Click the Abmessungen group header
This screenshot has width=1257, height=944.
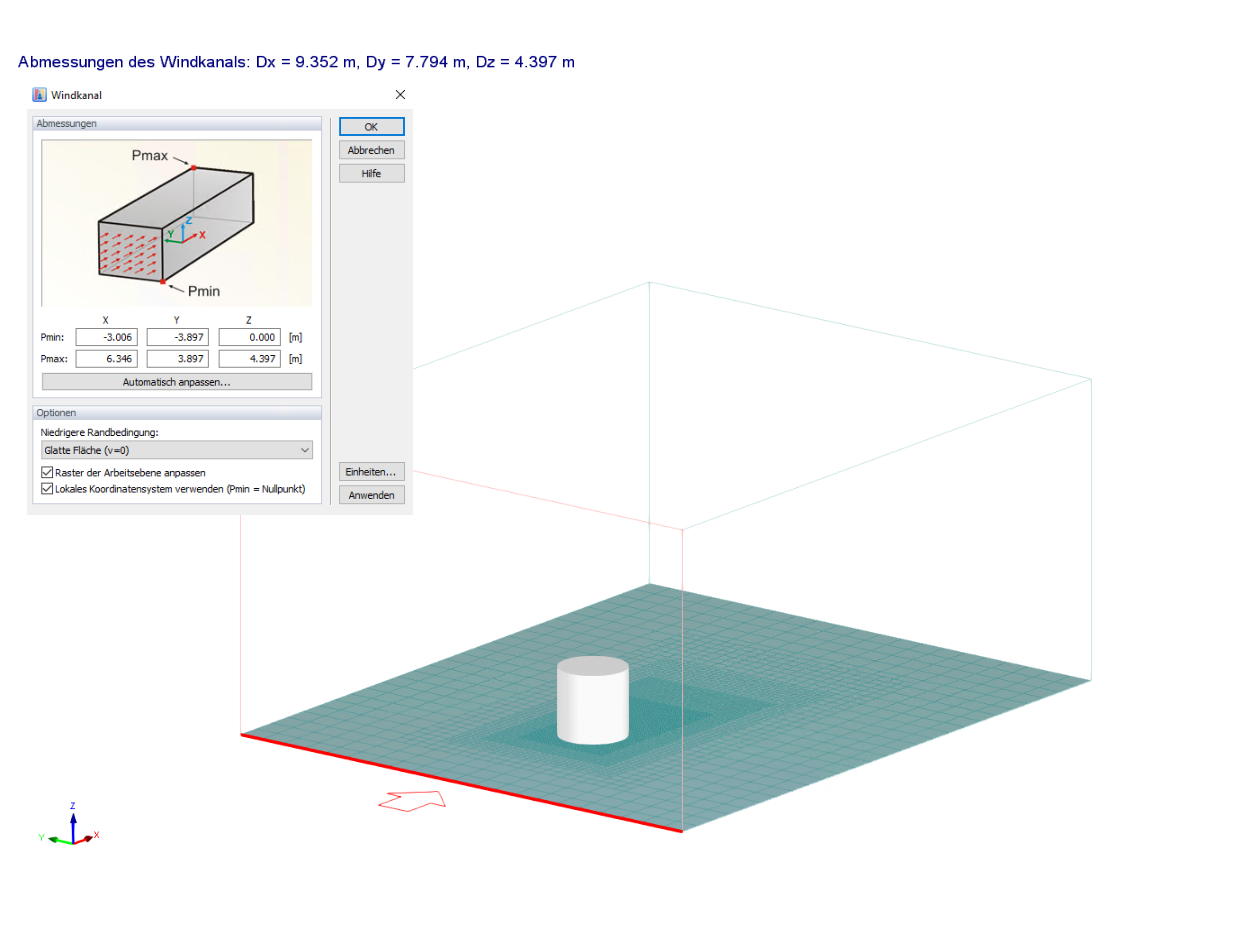pyautogui.click(x=177, y=124)
